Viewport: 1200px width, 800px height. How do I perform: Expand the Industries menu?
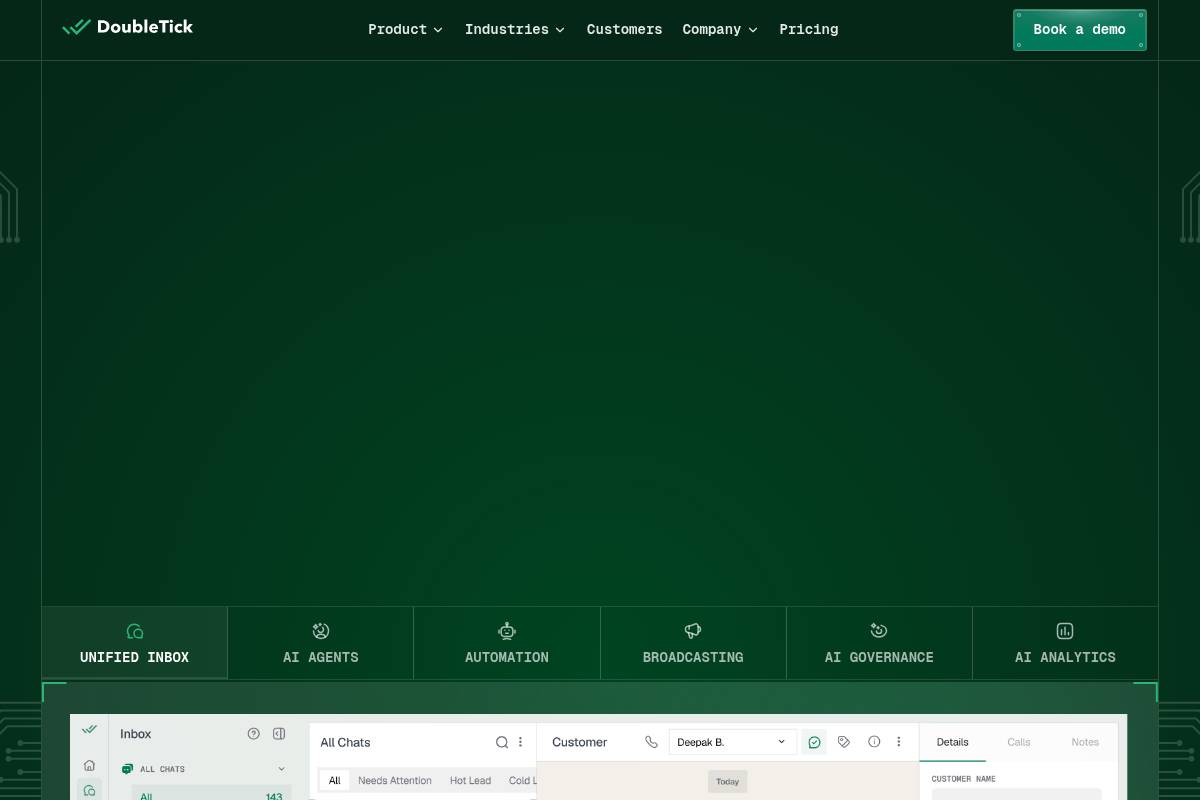pyautogui.click(x=514, y=30)
